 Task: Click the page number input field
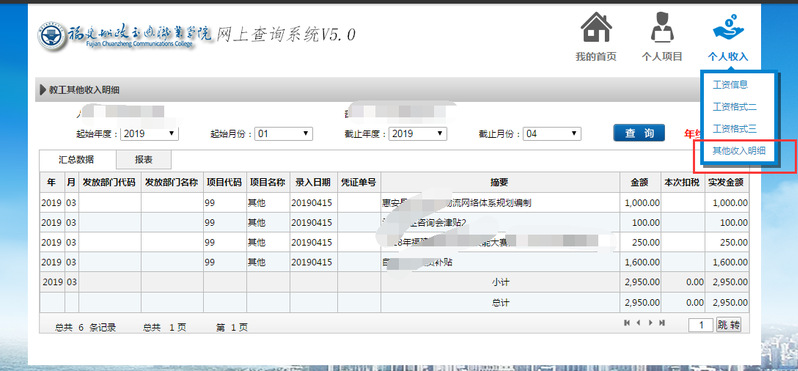[x=700, y=325]
